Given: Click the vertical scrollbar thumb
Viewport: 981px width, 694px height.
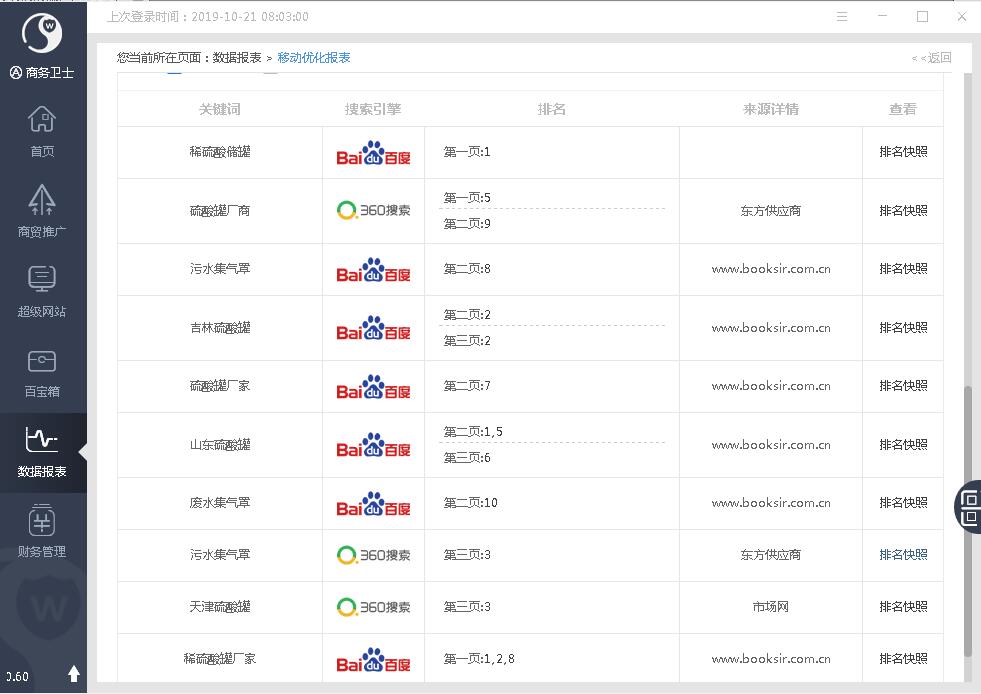Looking at the screenshot, I should 967,520.
